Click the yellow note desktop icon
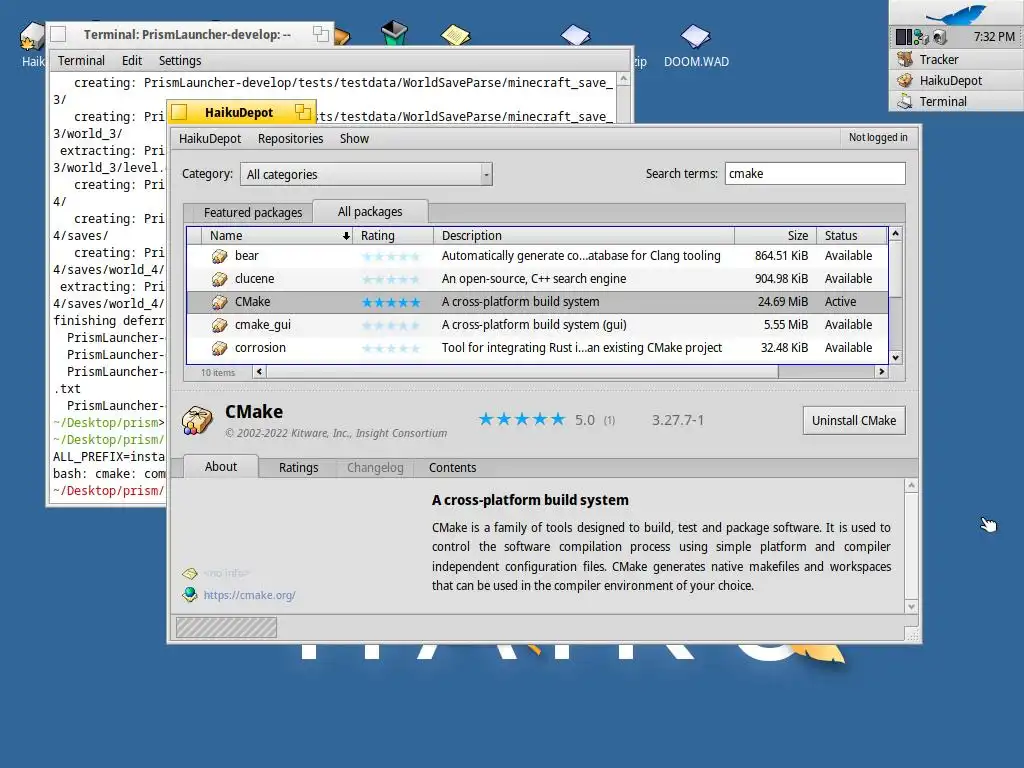The width and height of the screenshot is (1024, 768). pos(455,34)
